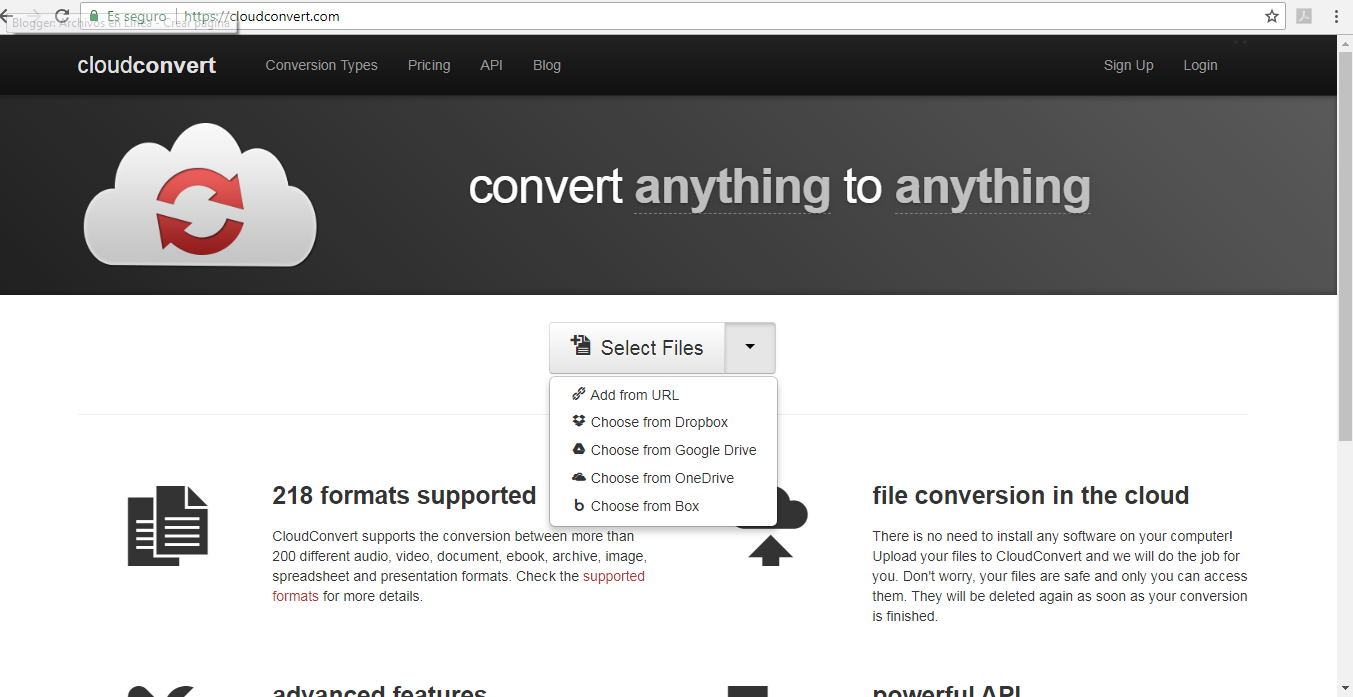Click the Box icon in the dropdown
The height and width of the screenshot is (697, 1353).
[x=578, y=506]
